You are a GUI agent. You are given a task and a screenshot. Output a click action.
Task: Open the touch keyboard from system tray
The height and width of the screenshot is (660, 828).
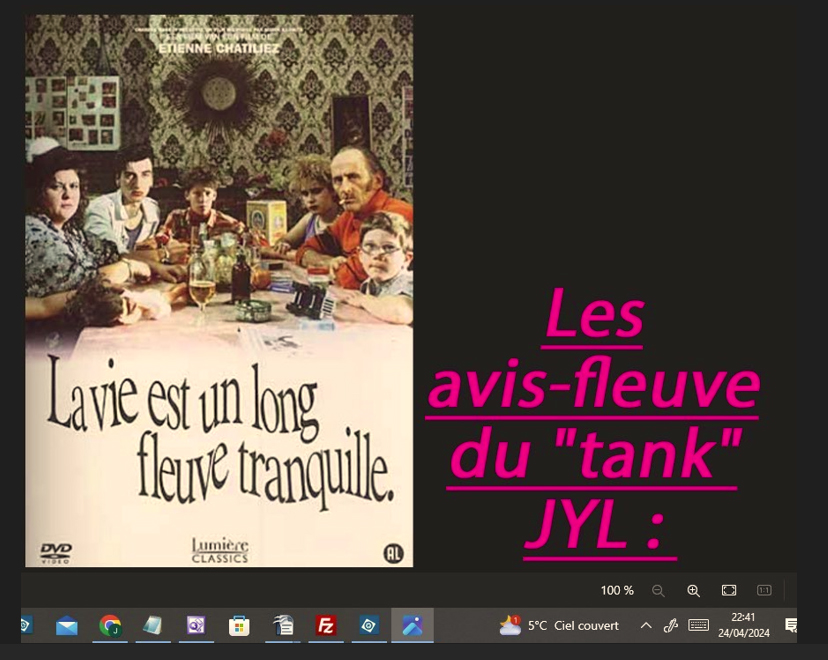698,626
